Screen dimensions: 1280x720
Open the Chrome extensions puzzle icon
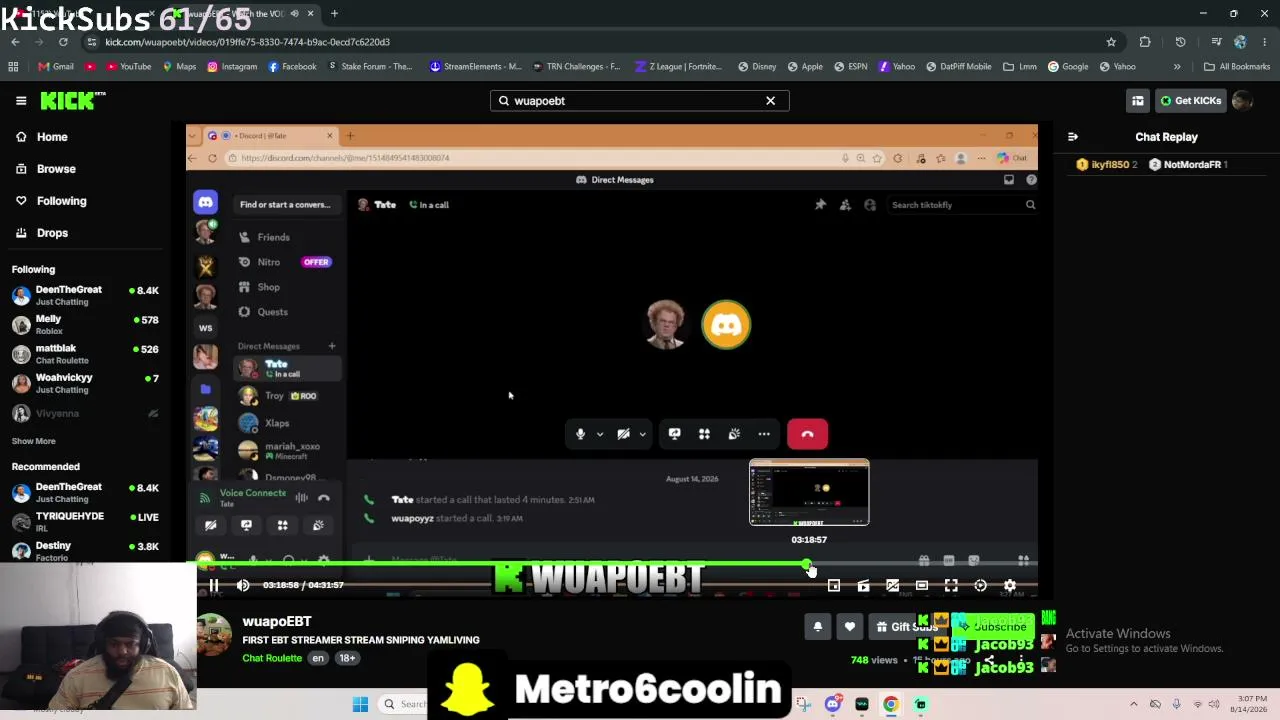(1145, 42)
